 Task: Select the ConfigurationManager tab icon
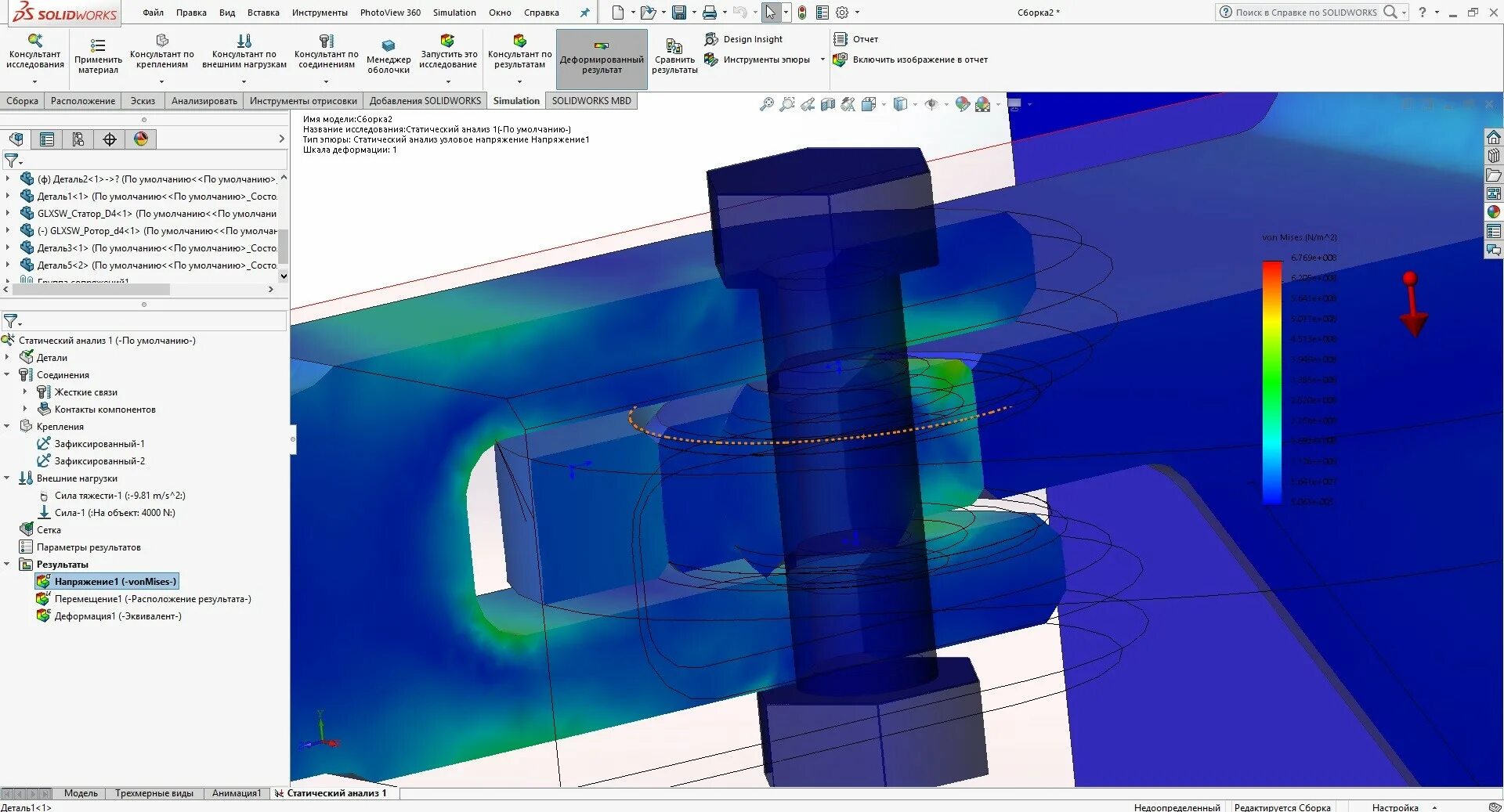point(78,139)
